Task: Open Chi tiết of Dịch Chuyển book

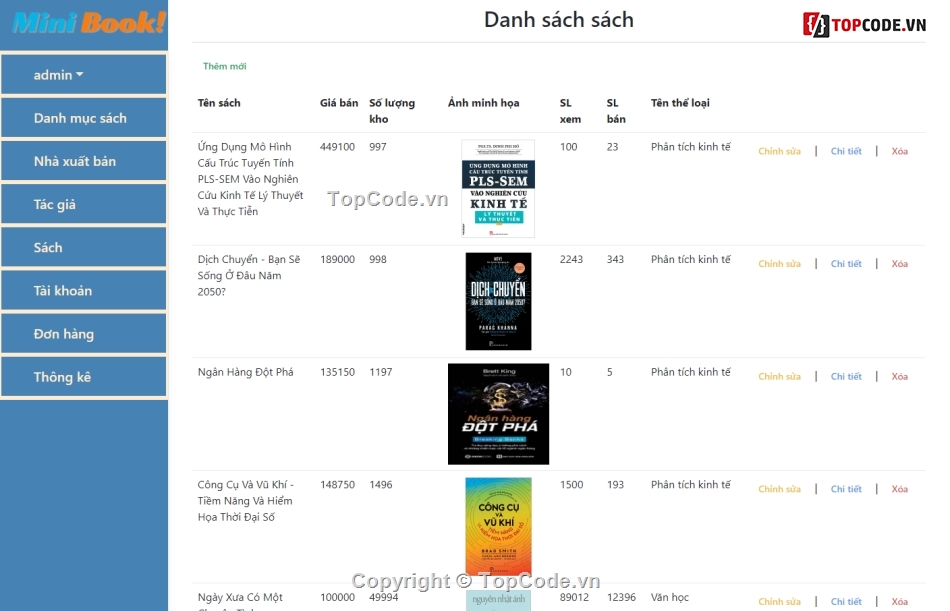Action: pos(846,263)
